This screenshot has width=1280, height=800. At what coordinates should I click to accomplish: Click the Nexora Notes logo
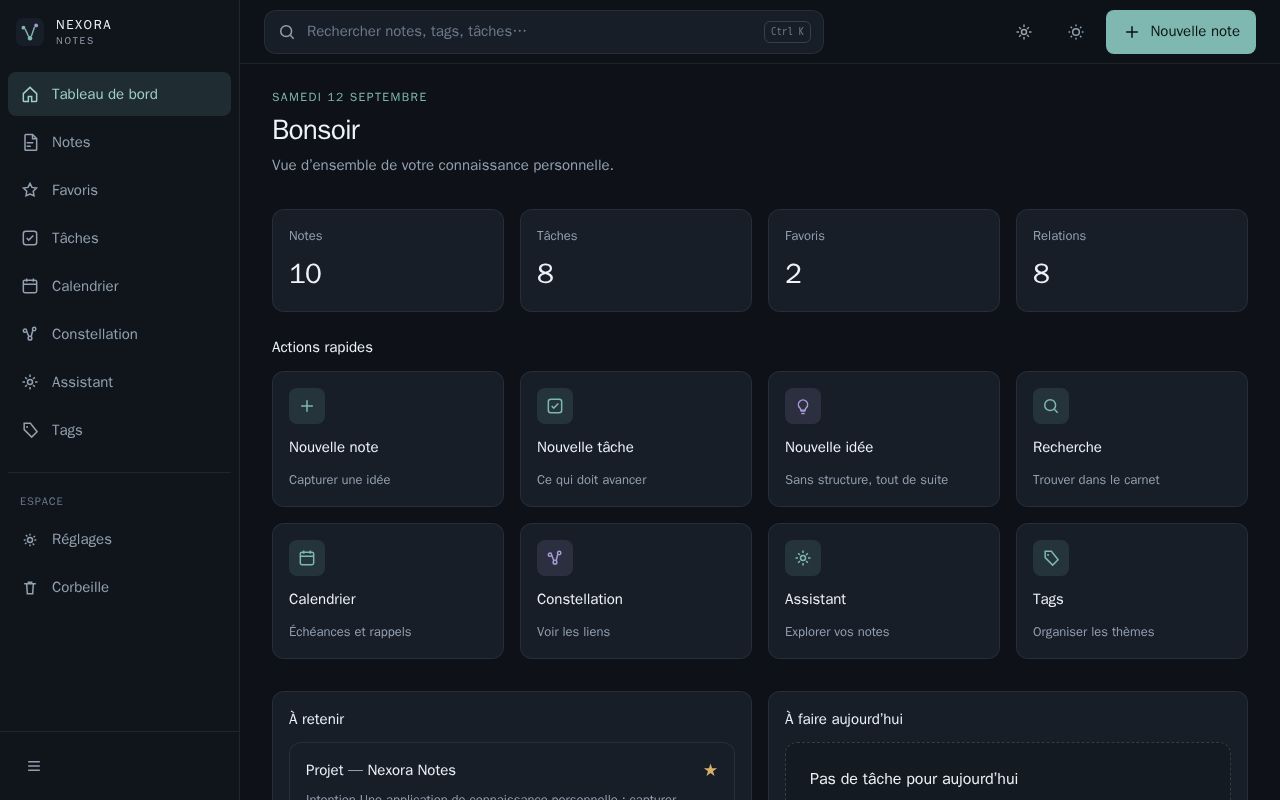pyautogui.click(x=30, y=32)
